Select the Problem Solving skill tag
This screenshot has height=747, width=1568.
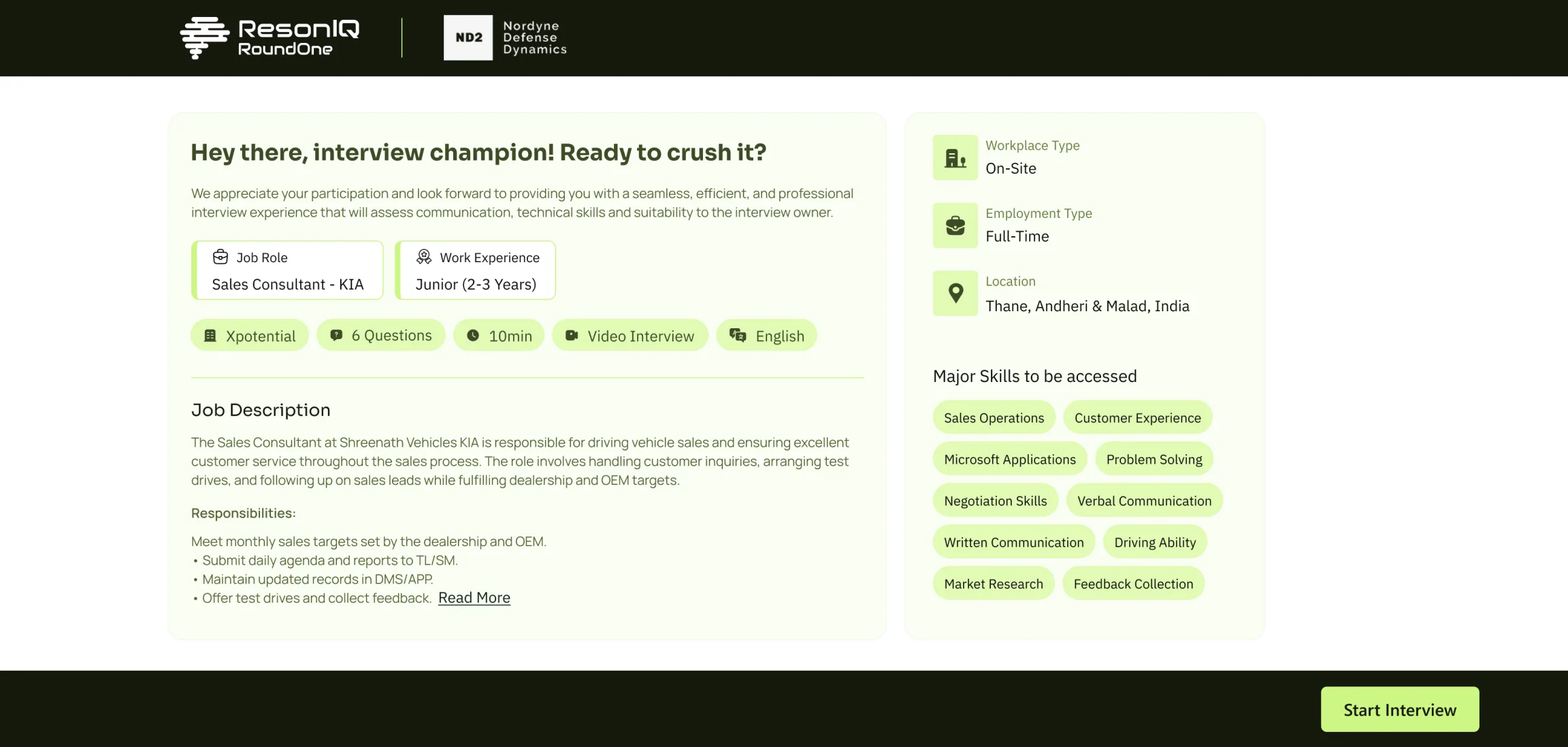[1154, 459]
